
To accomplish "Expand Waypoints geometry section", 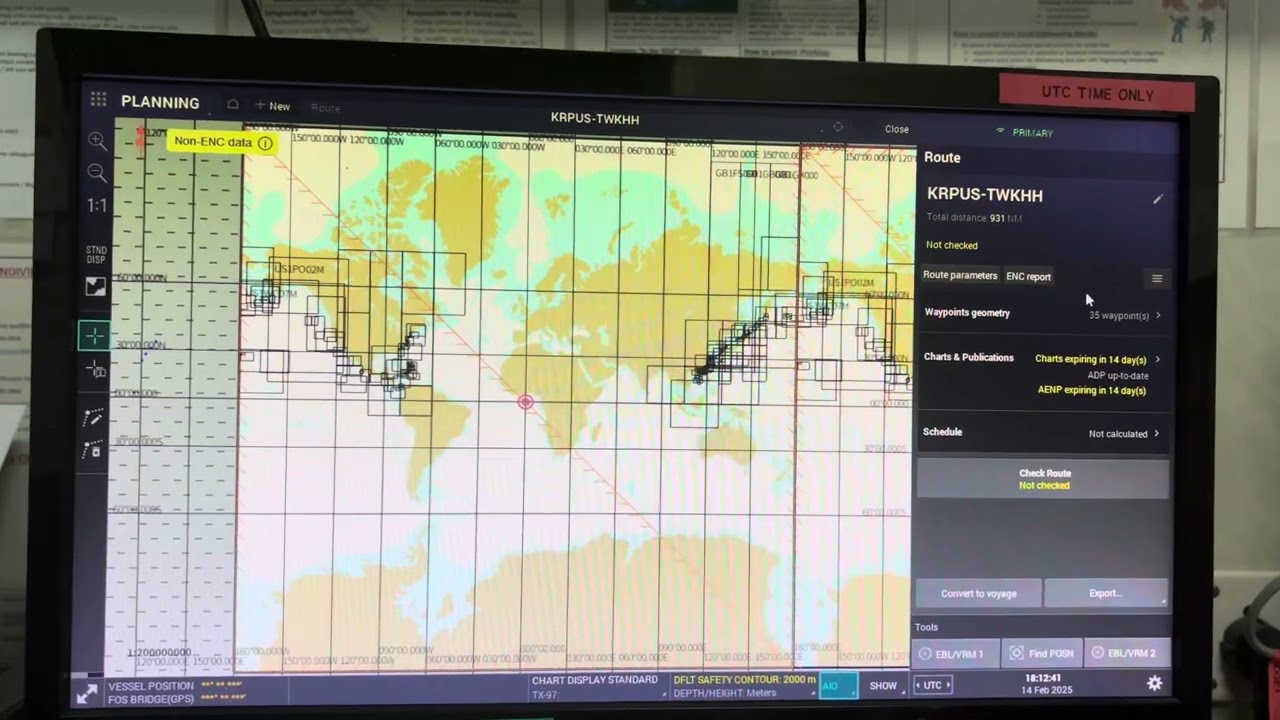I will pyautogui.click(x=1042, y=314).
